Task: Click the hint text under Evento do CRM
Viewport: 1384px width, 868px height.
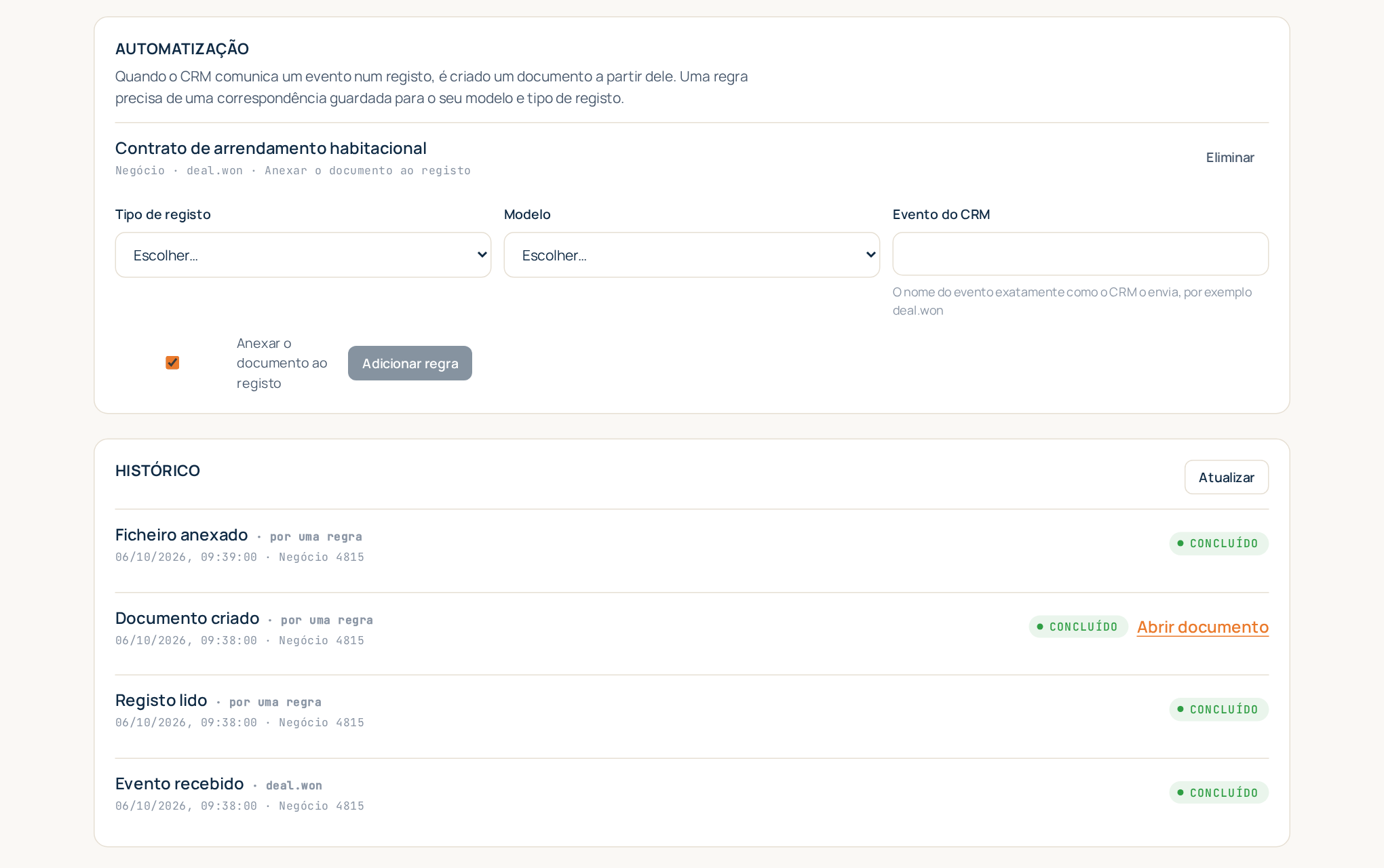Action: click(x=1073, y=301)
